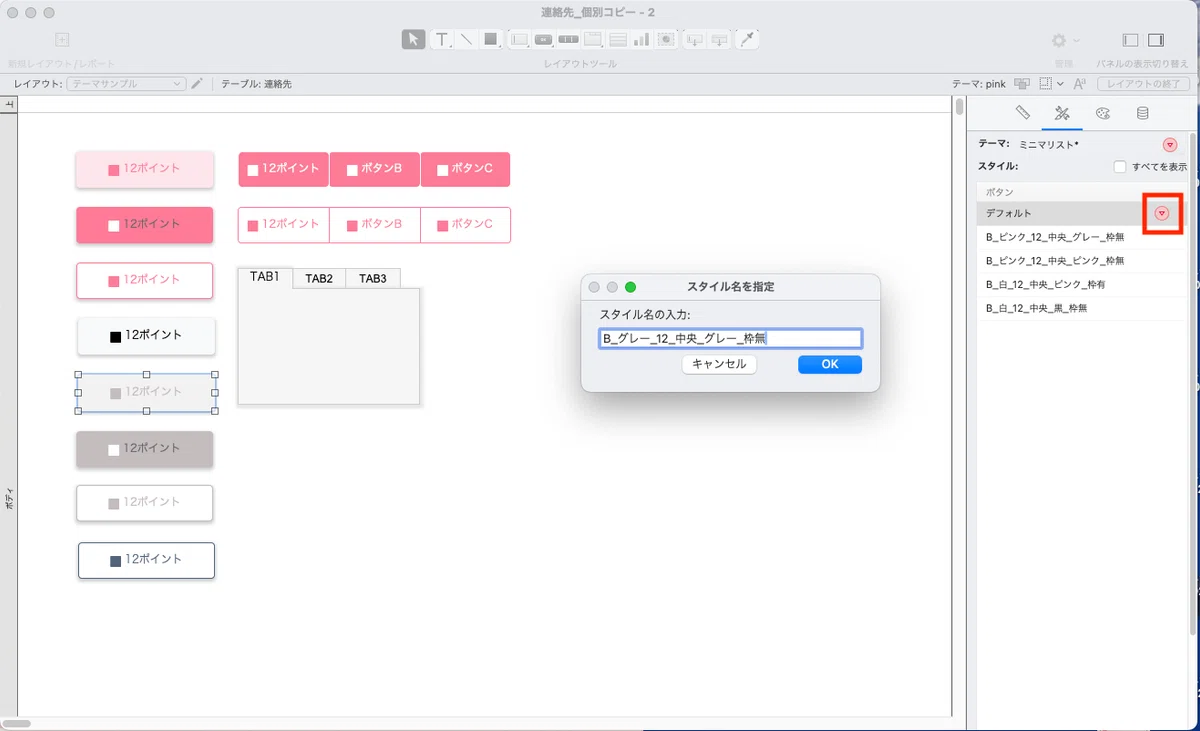Check the すべてを表示 checkbox
1200x731 pixels.
(1120, 167)
